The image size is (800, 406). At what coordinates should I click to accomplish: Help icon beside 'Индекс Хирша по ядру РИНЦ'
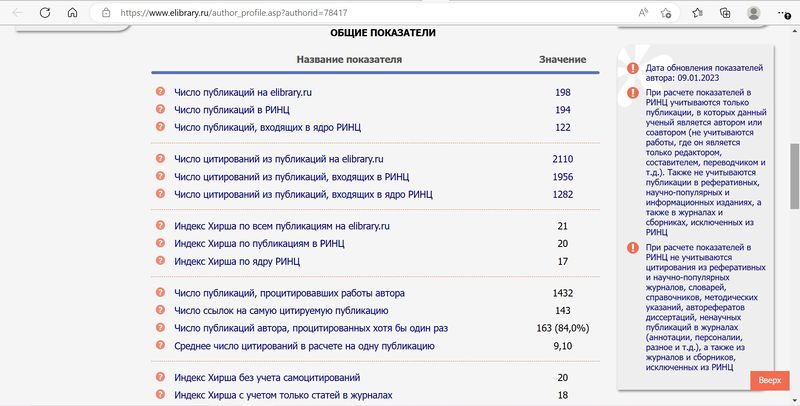(160, 261)
